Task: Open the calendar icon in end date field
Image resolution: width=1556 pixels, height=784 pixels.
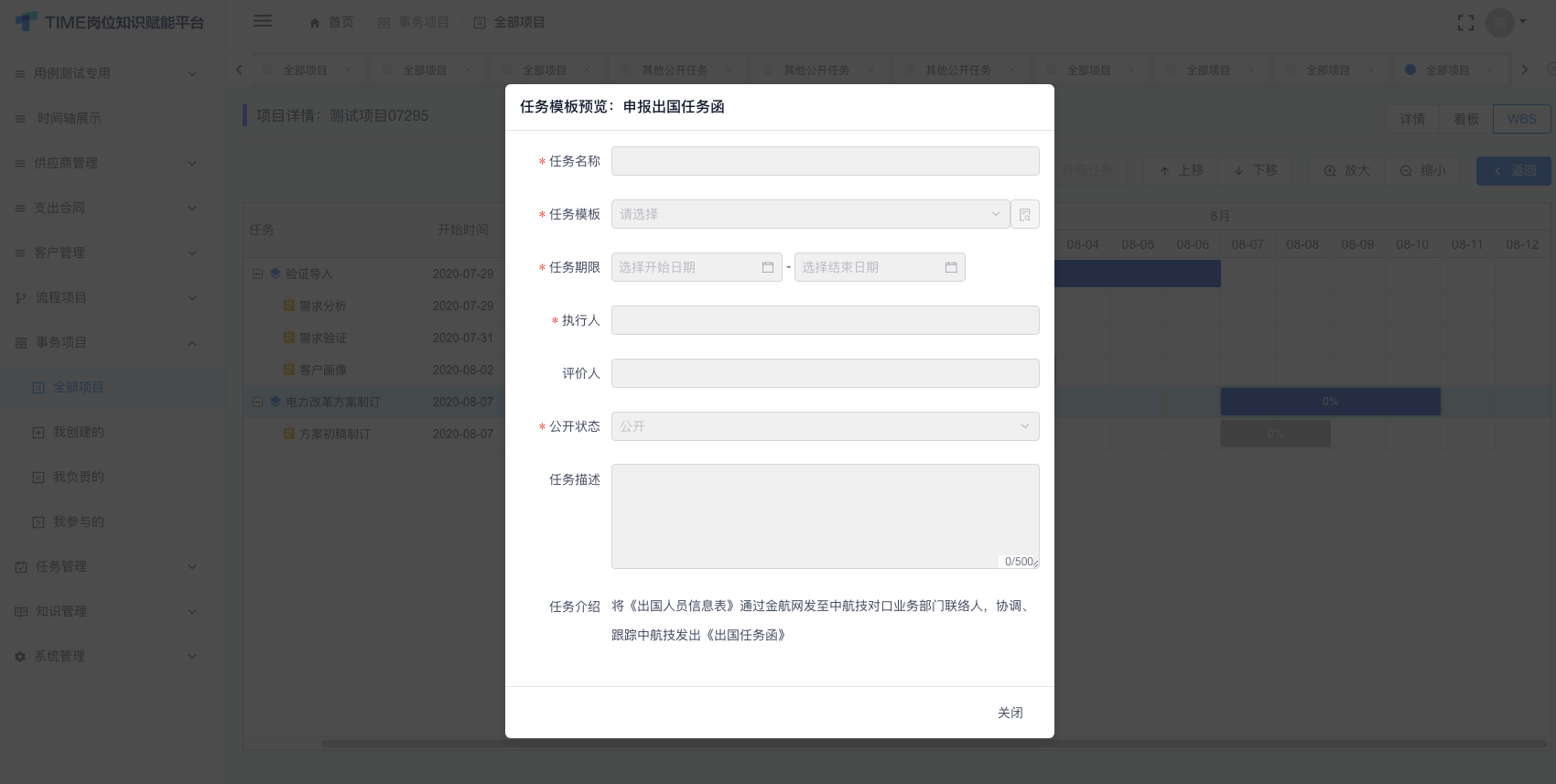Action: point(951,267)
